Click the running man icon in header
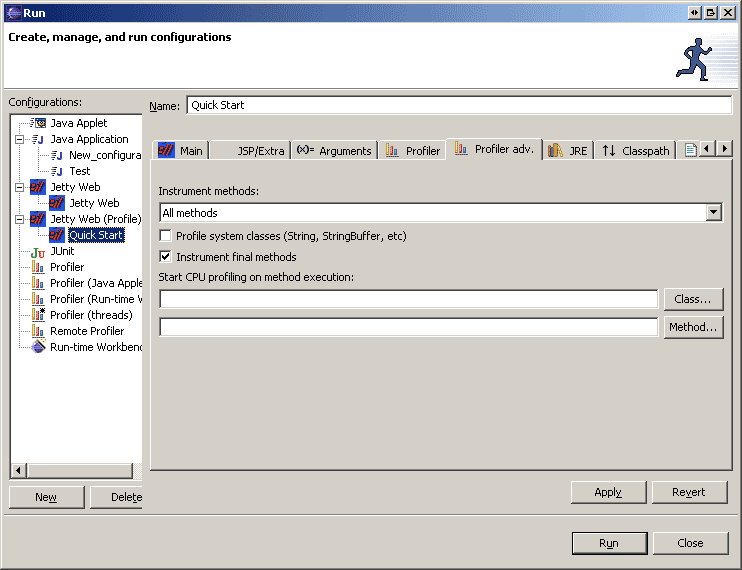This screenshot has height=570, width=742. [x=693, y=59]
